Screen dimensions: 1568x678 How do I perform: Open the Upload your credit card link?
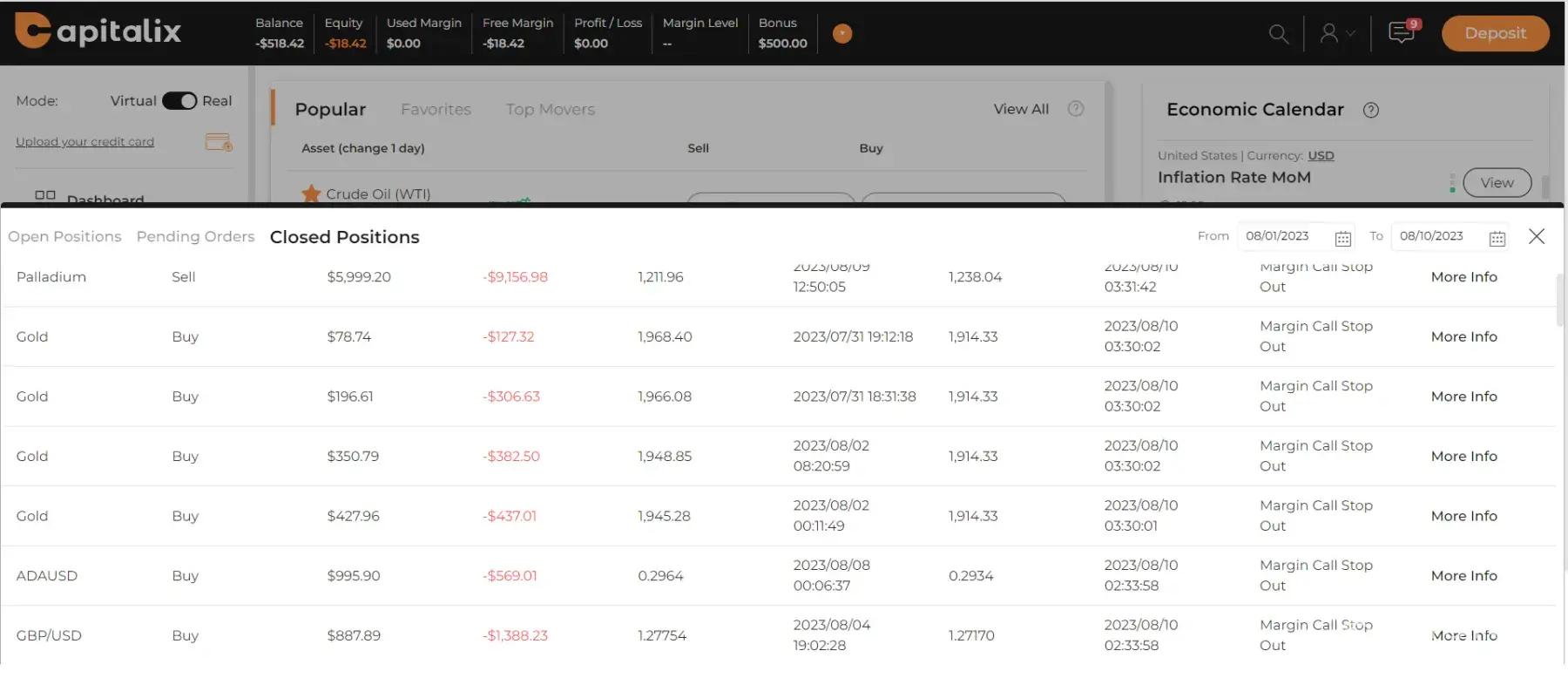(x=84, y=142)
